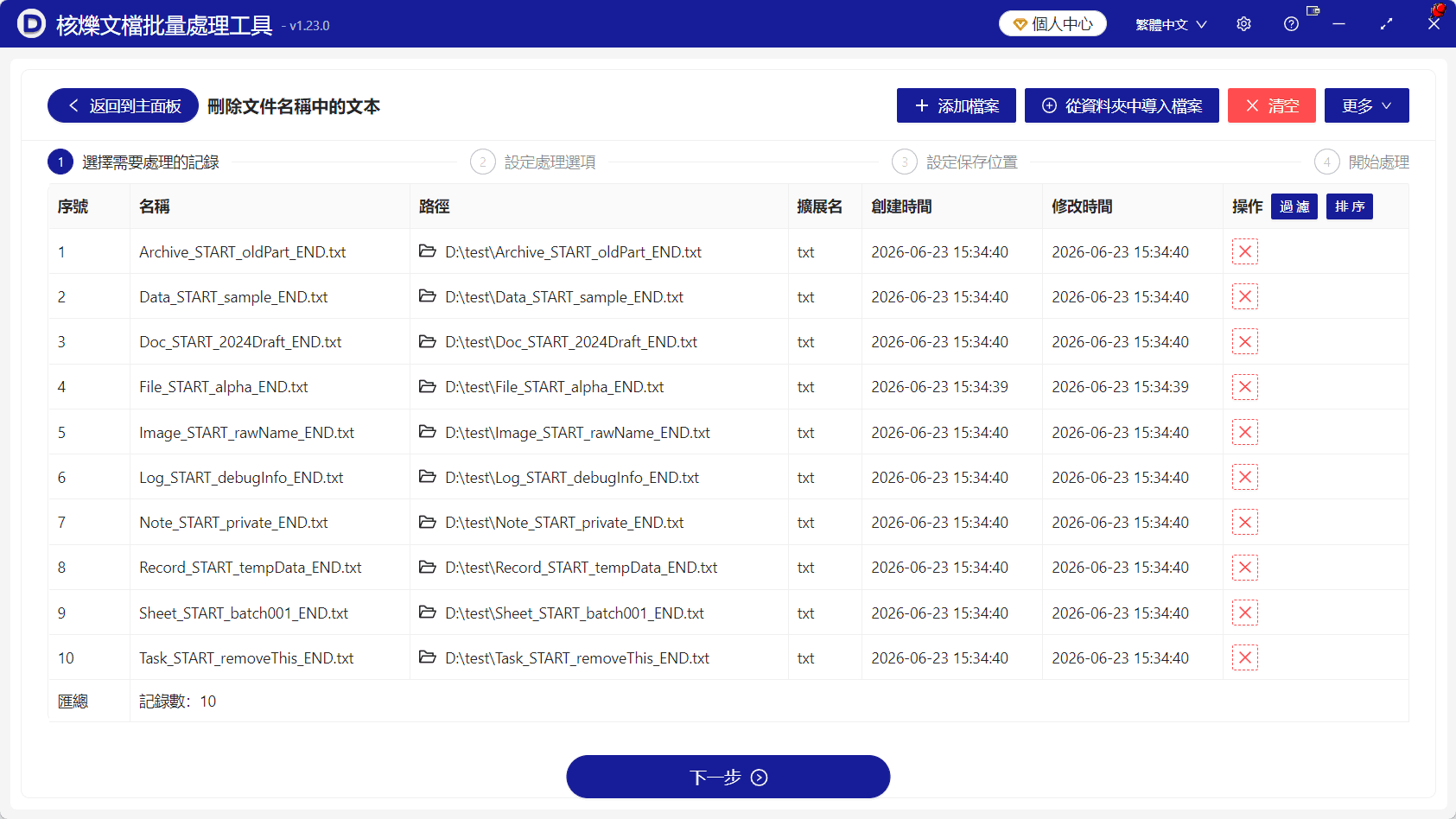Screen dimensions: 1456x819
Task: Open 個人中心 user center
Action: 1052,23
